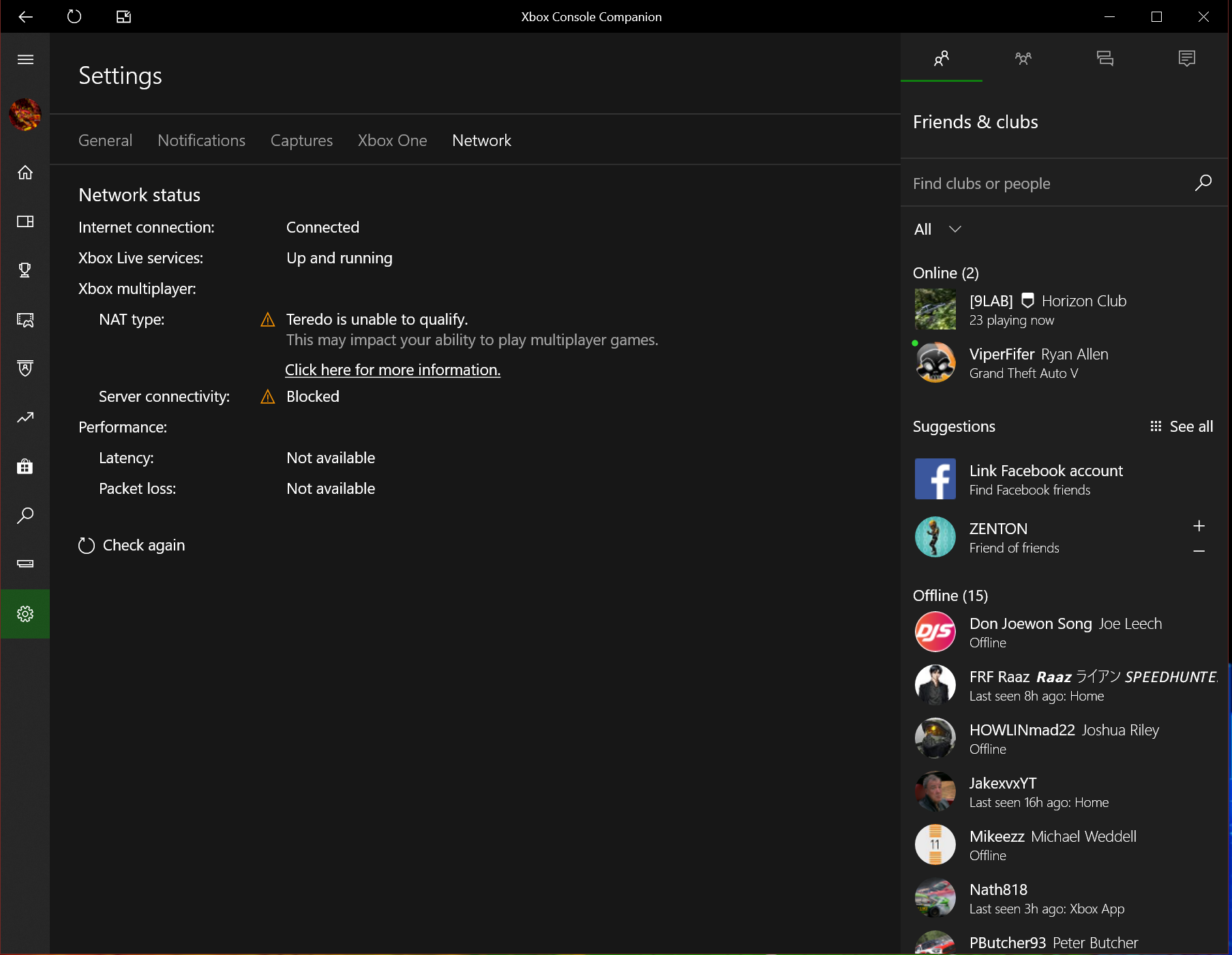Open the Parties panel tab icon
The width and height of the screenshot is (1232, 955).
click(x=1023, y=59)
